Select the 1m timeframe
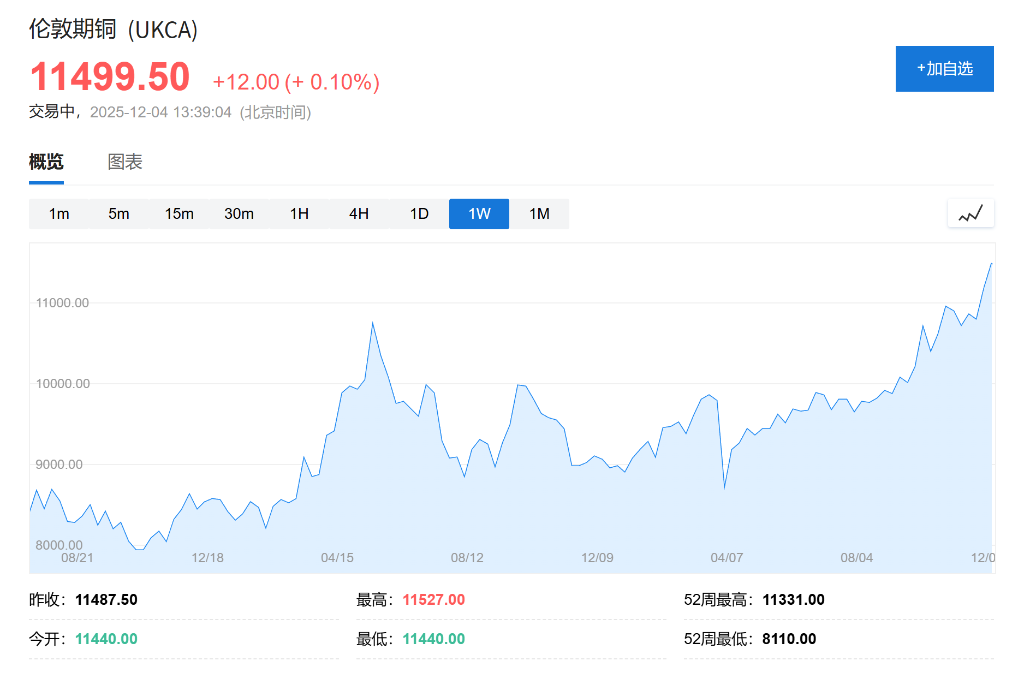 point(59,213)
